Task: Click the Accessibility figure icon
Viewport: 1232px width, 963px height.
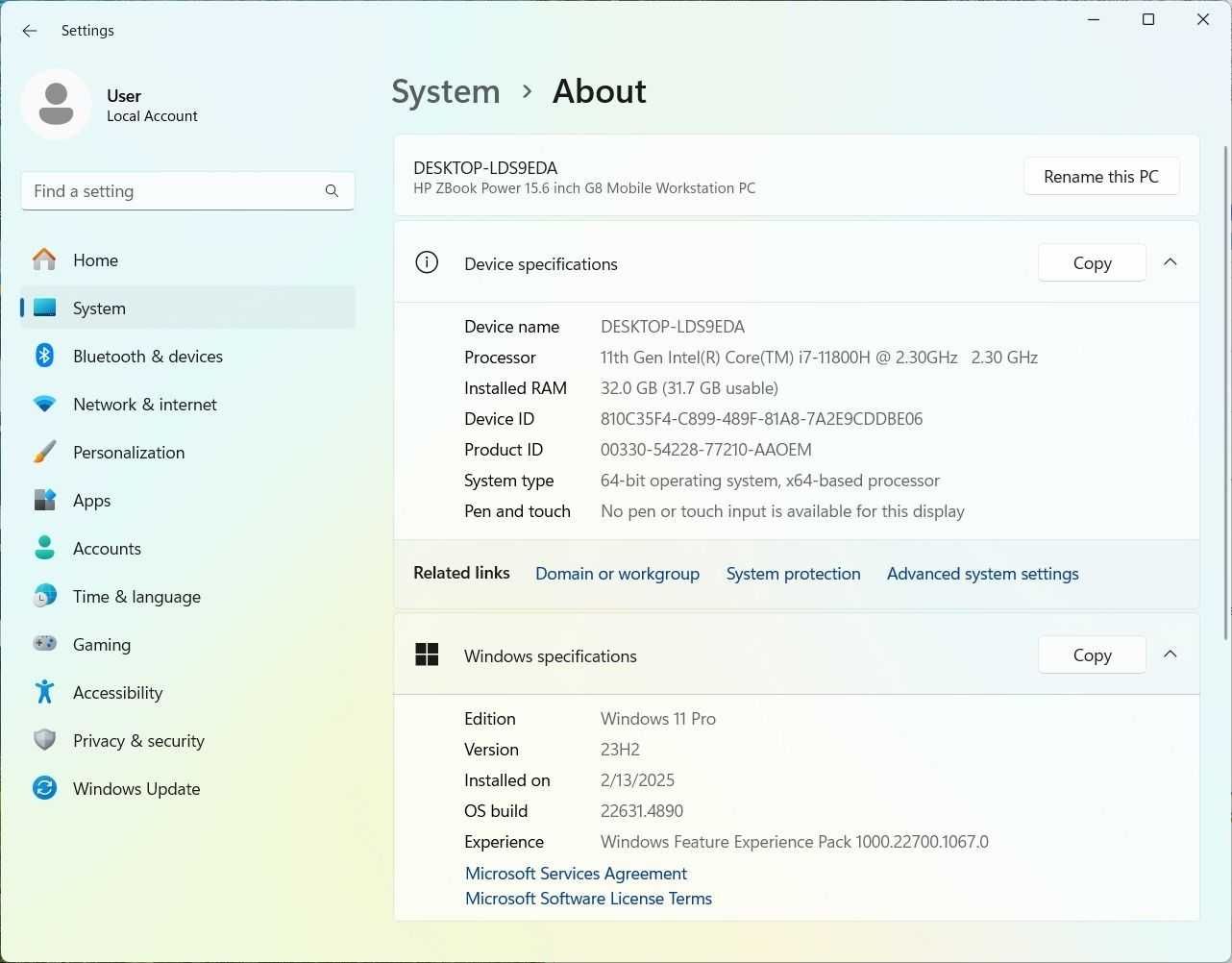Action: tap(44, 692)
